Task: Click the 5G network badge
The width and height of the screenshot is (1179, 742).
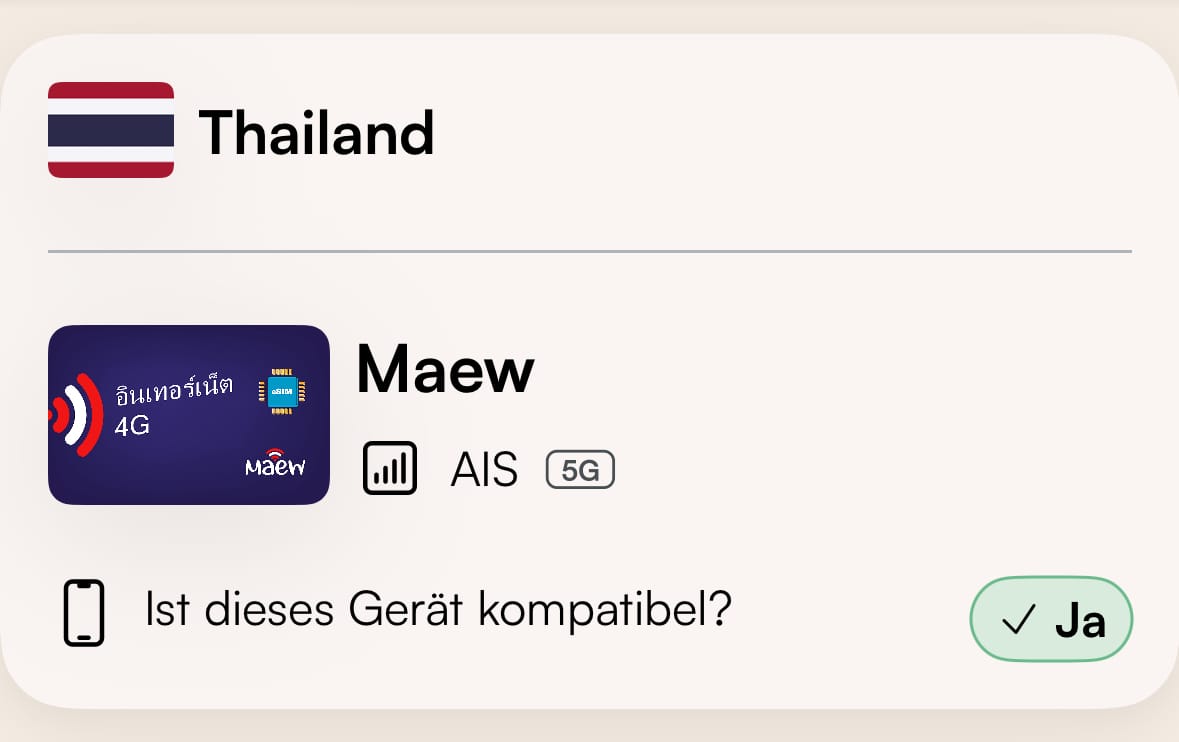Action: pyautogui.click(x=580, y=468)
